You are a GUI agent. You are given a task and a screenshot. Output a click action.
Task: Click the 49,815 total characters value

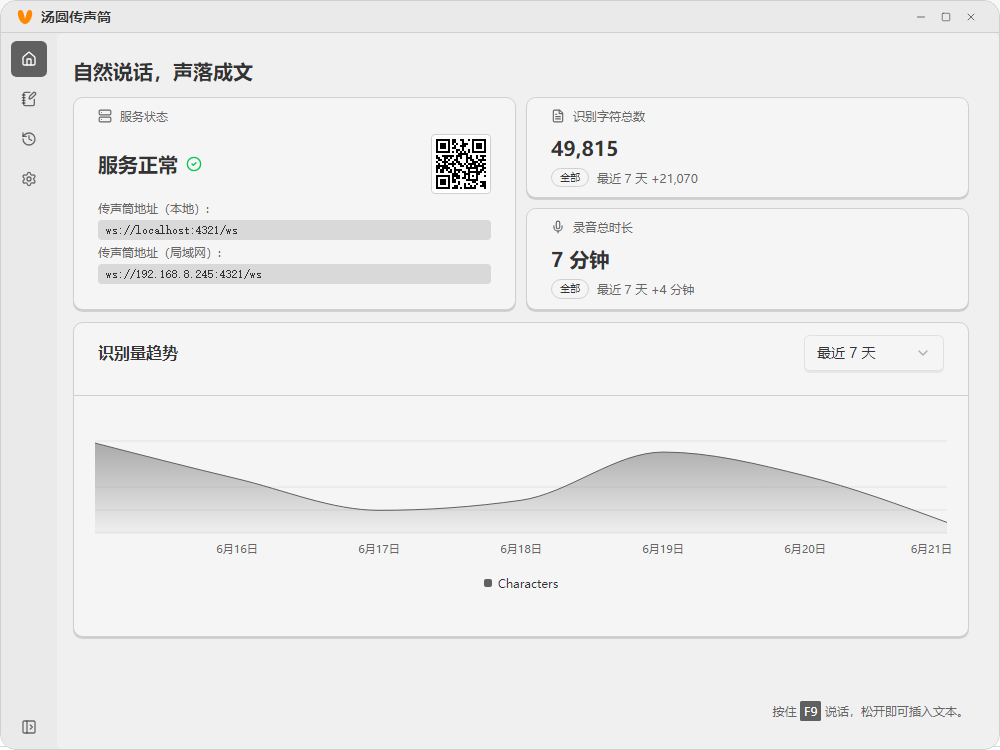[584, 149]
